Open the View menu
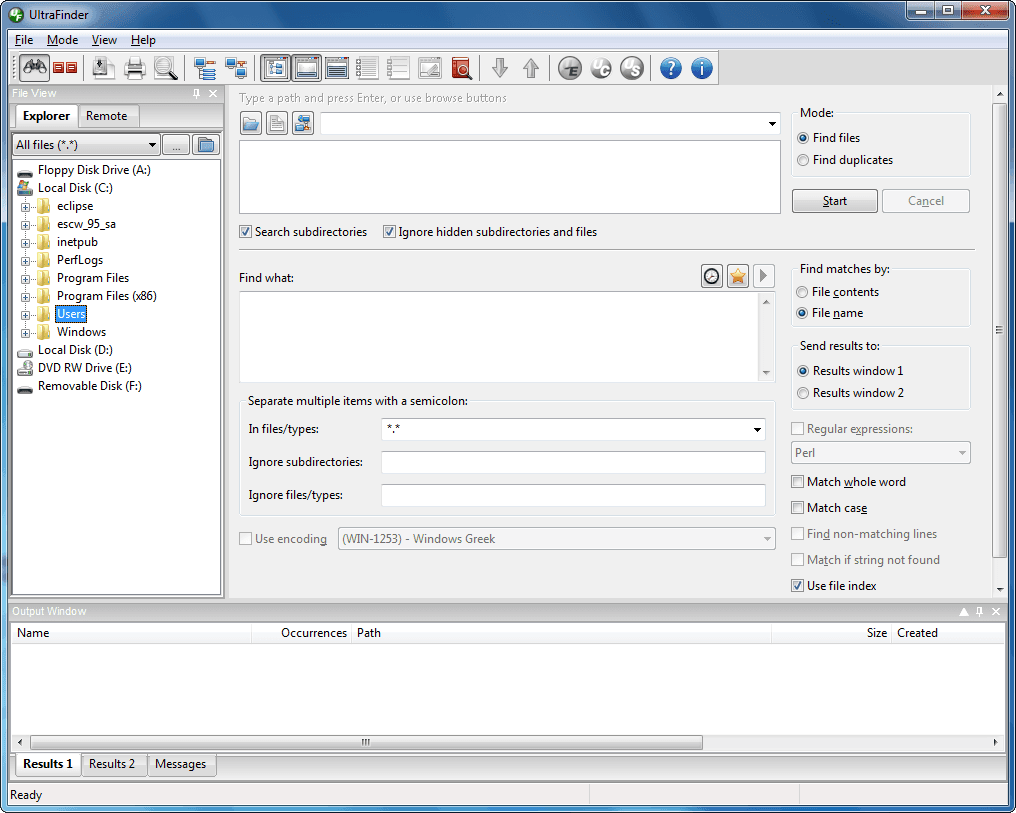The width and height of the screenshot is (1016, 813). point(104,40)
